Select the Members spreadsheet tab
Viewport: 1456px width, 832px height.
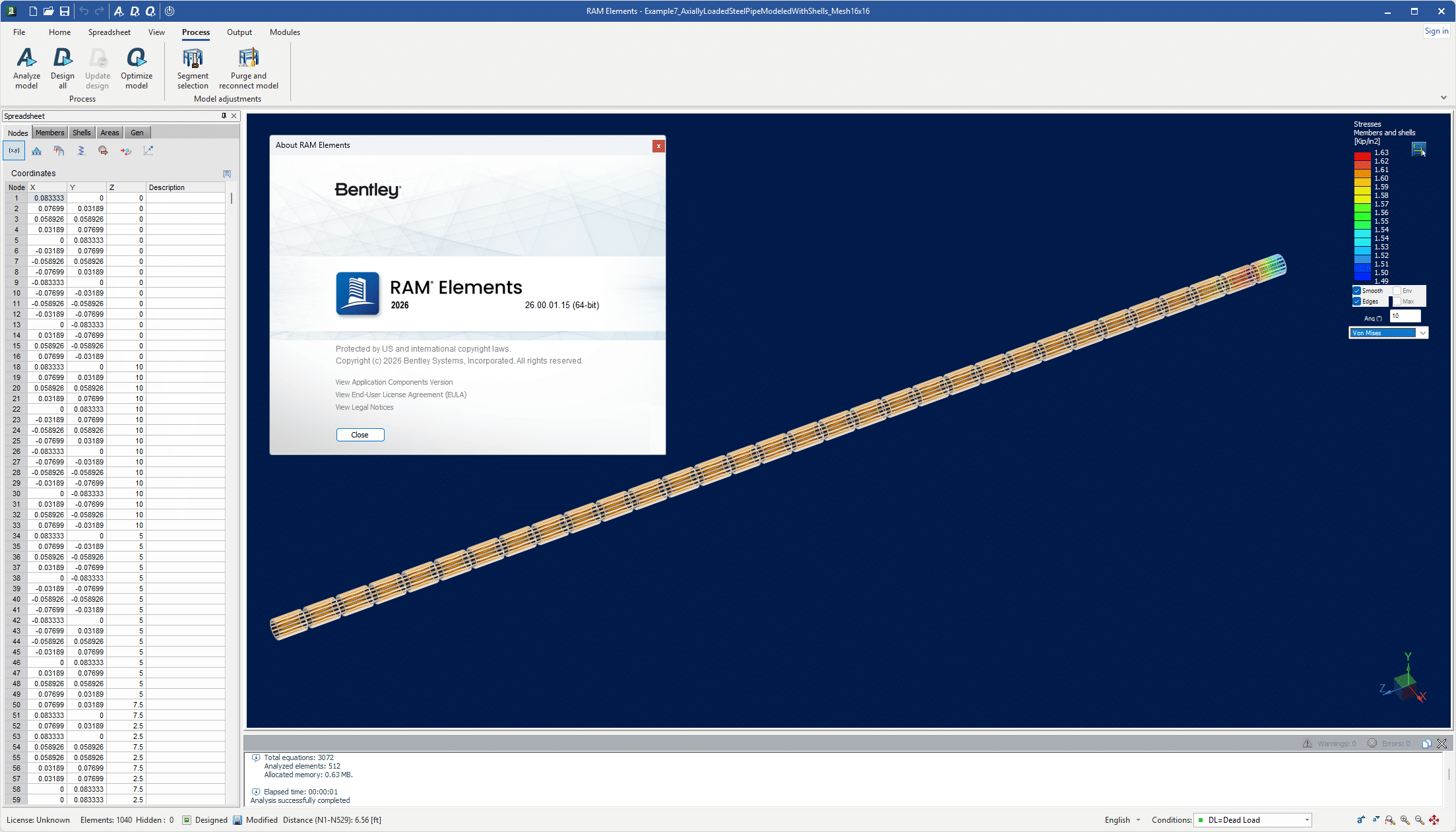tap(50, 133)
